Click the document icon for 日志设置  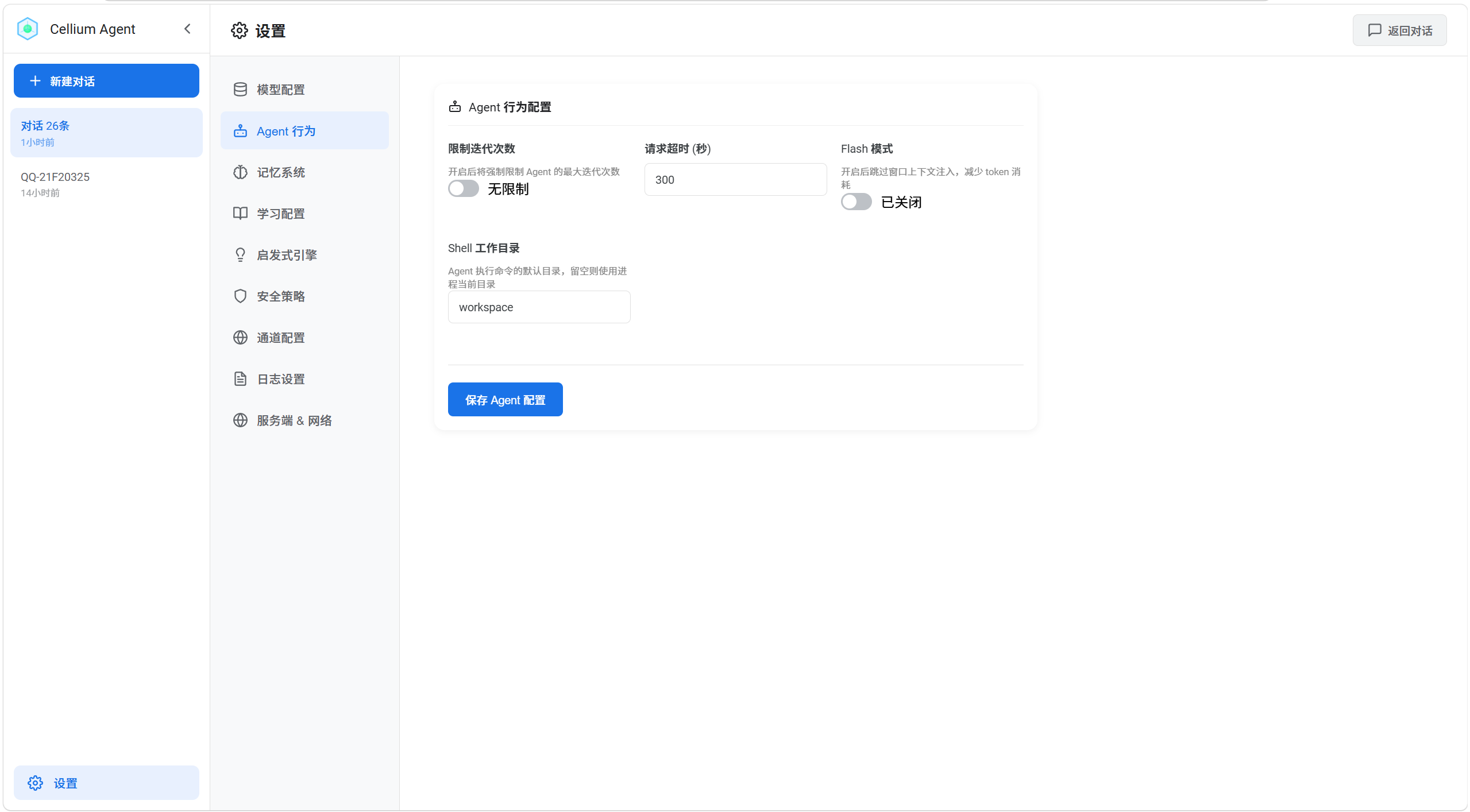tap(240, 379)
